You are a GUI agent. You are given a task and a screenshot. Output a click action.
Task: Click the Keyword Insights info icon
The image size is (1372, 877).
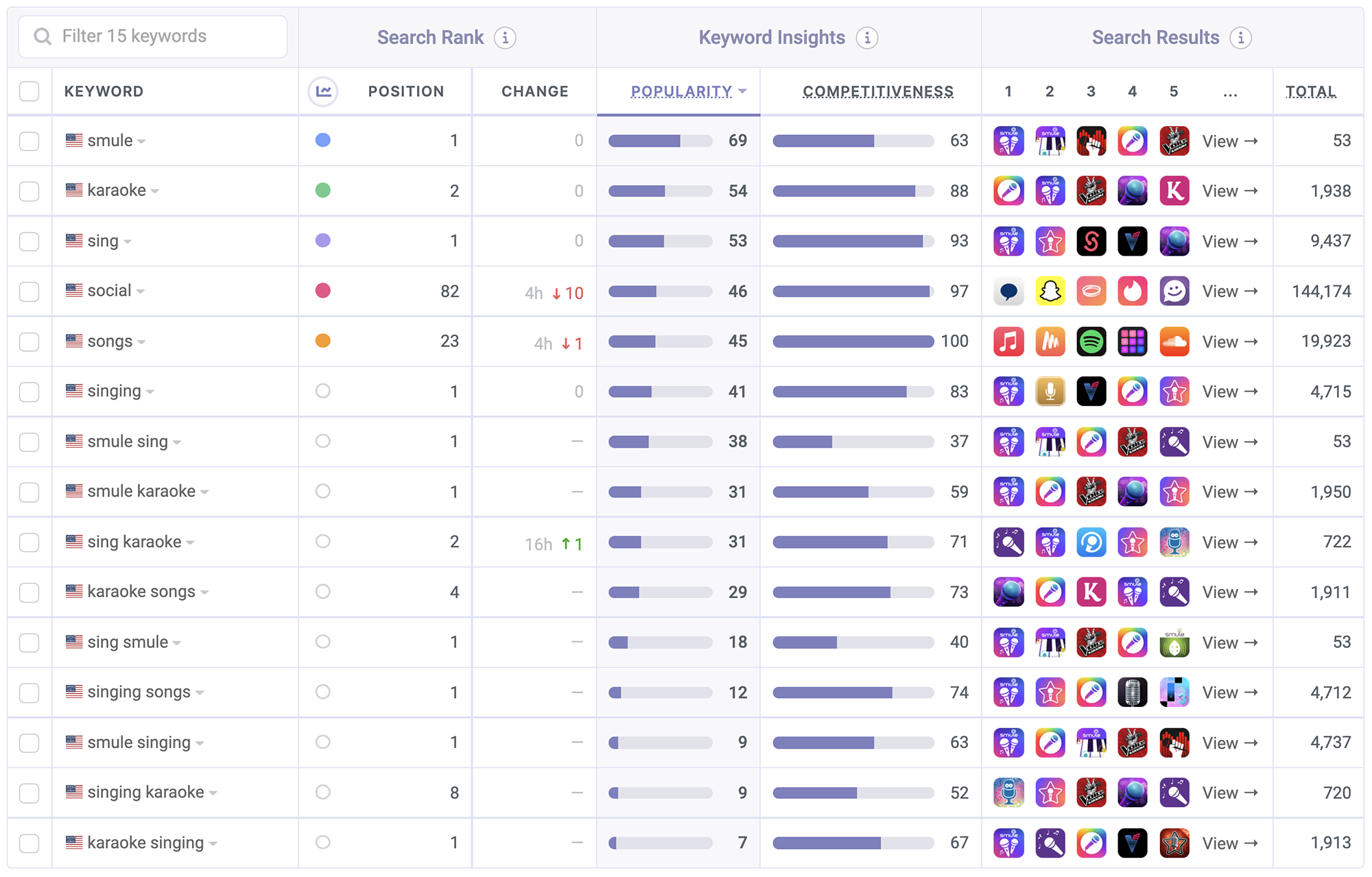[867, 38]
